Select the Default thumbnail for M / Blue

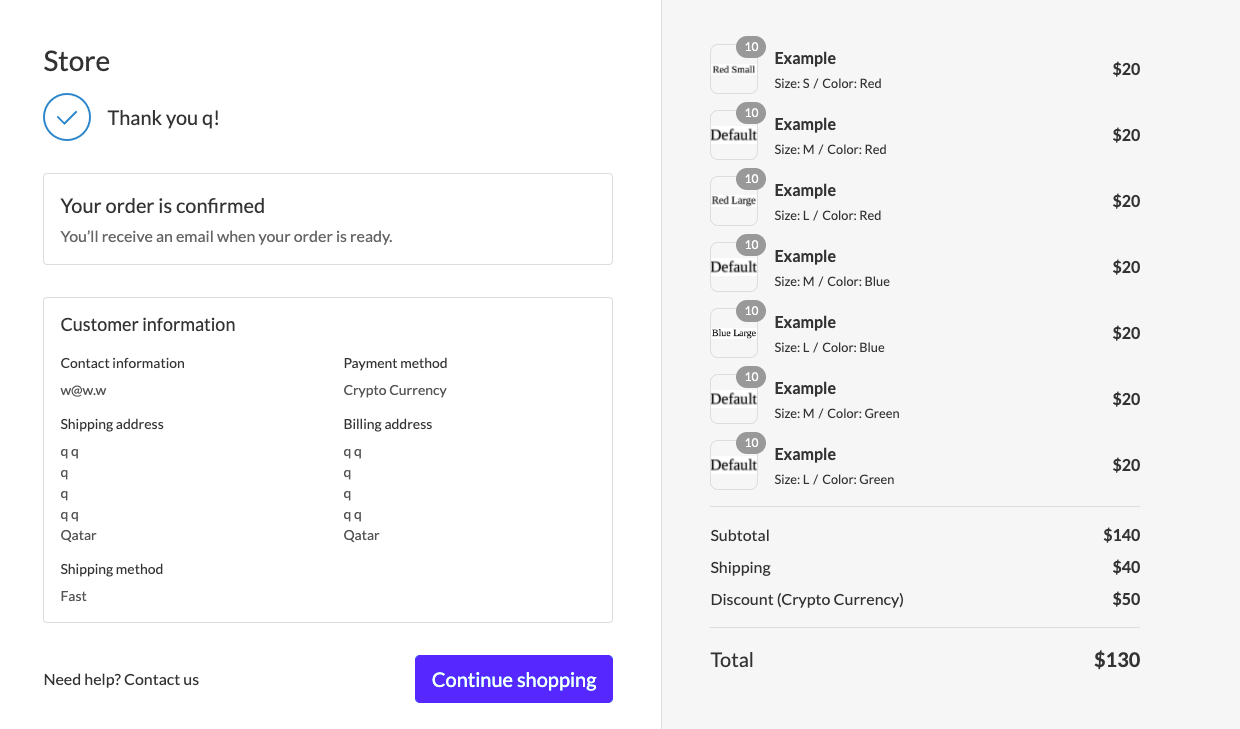tap(734, 267)
